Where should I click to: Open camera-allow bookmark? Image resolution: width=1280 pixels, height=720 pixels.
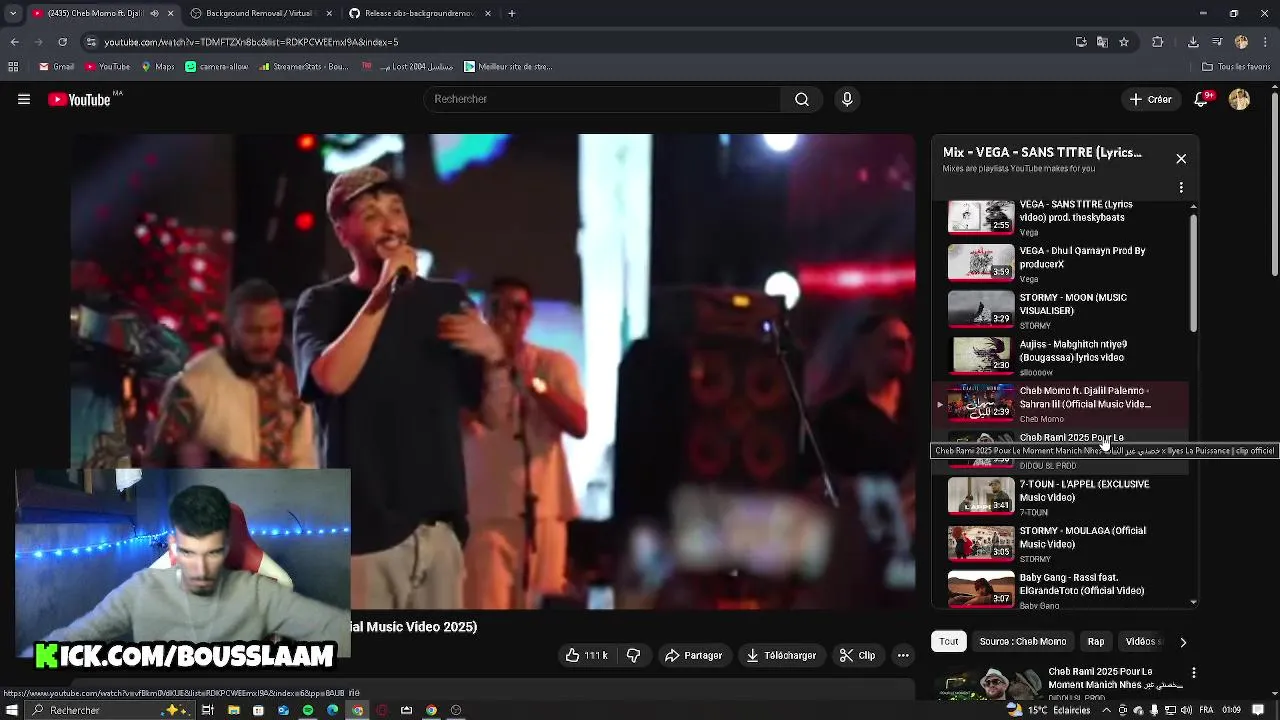pos(216,67)
